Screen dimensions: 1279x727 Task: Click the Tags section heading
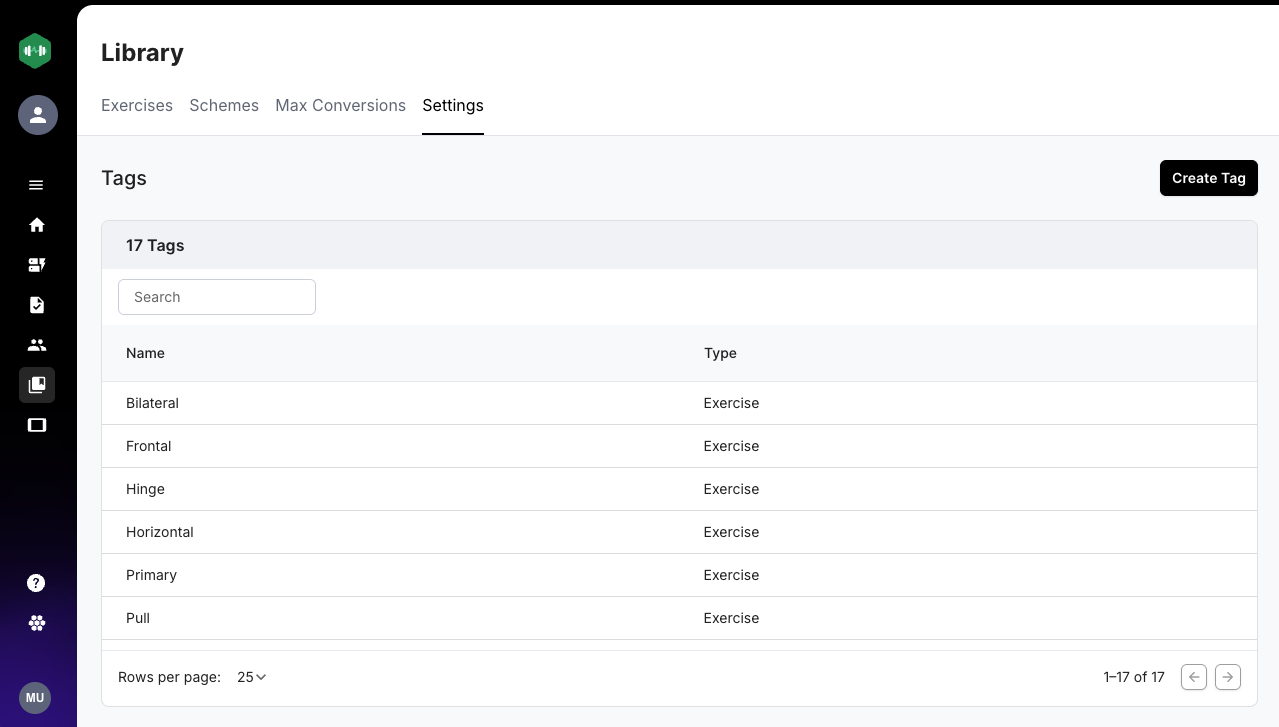click(x=124, y=178)
